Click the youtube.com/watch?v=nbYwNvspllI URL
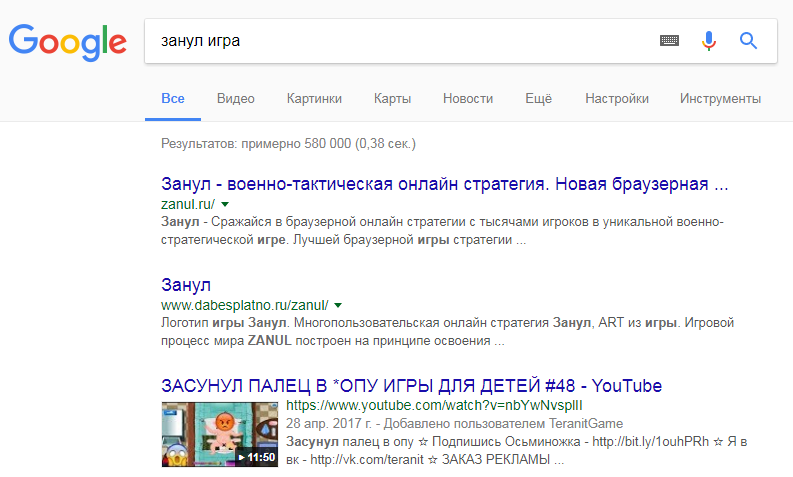 coord(434,406)
